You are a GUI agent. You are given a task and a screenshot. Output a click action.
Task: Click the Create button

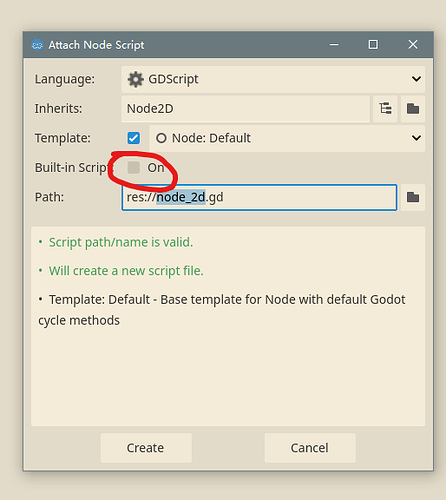click(x=146, y=448)
